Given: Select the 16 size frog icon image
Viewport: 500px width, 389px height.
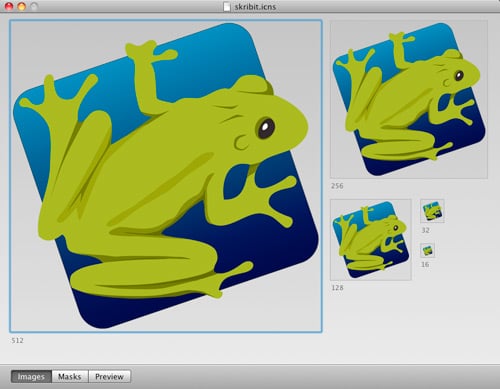Looking at the screenshot, I should point(427,250).
